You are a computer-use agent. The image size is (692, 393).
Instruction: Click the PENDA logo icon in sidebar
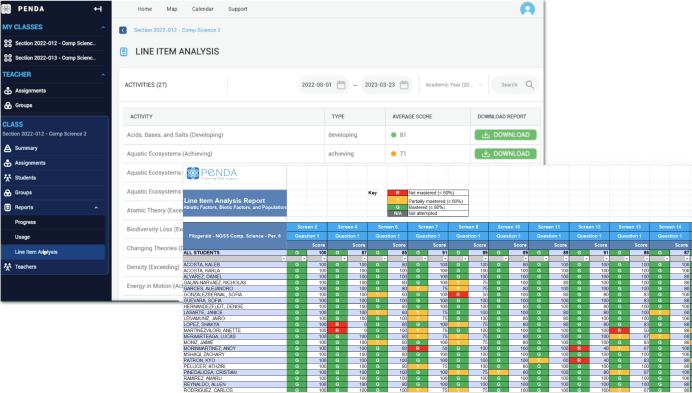tap(6, 9)
